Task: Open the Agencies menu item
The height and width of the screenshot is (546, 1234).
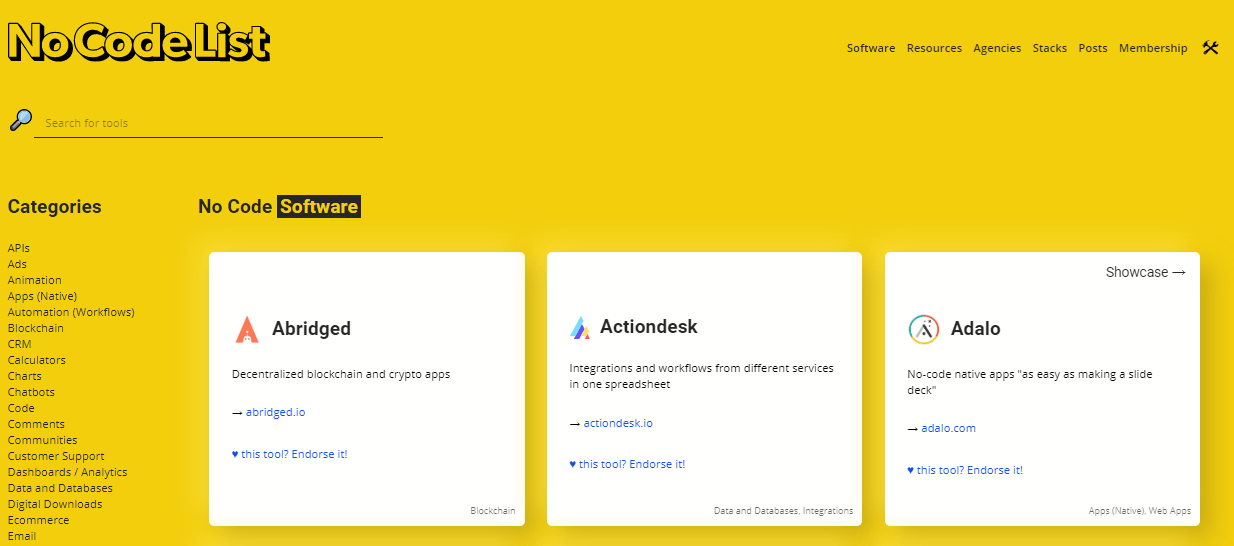Action: [997, 48]
